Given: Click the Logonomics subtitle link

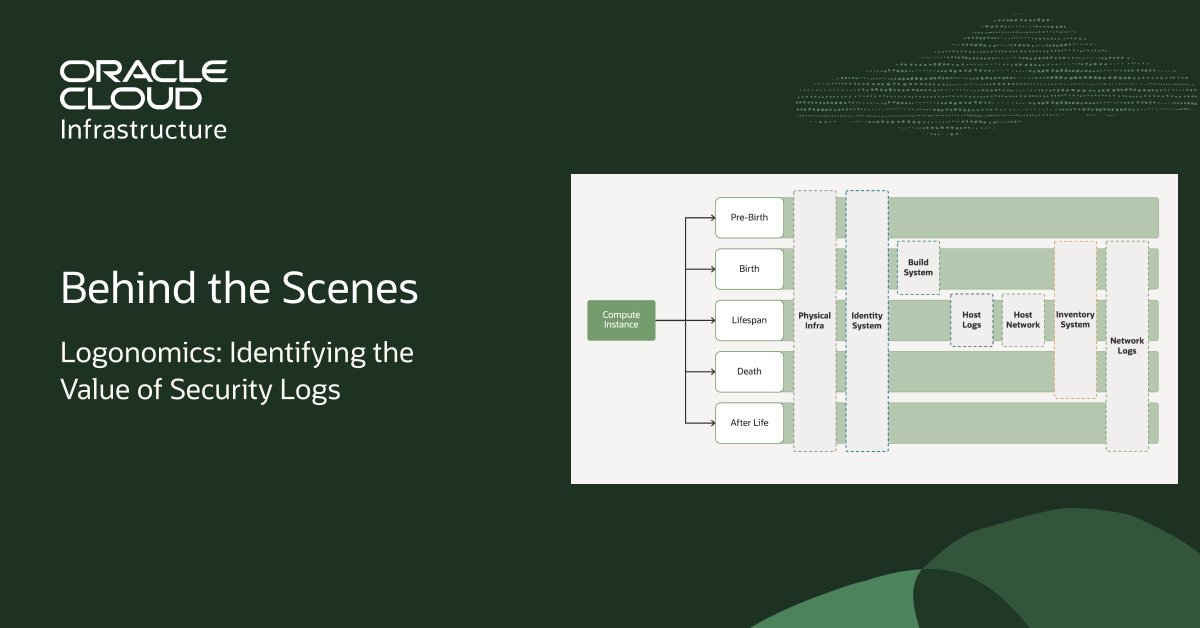Looking at the screenshot, I should (x=237, y=370).
